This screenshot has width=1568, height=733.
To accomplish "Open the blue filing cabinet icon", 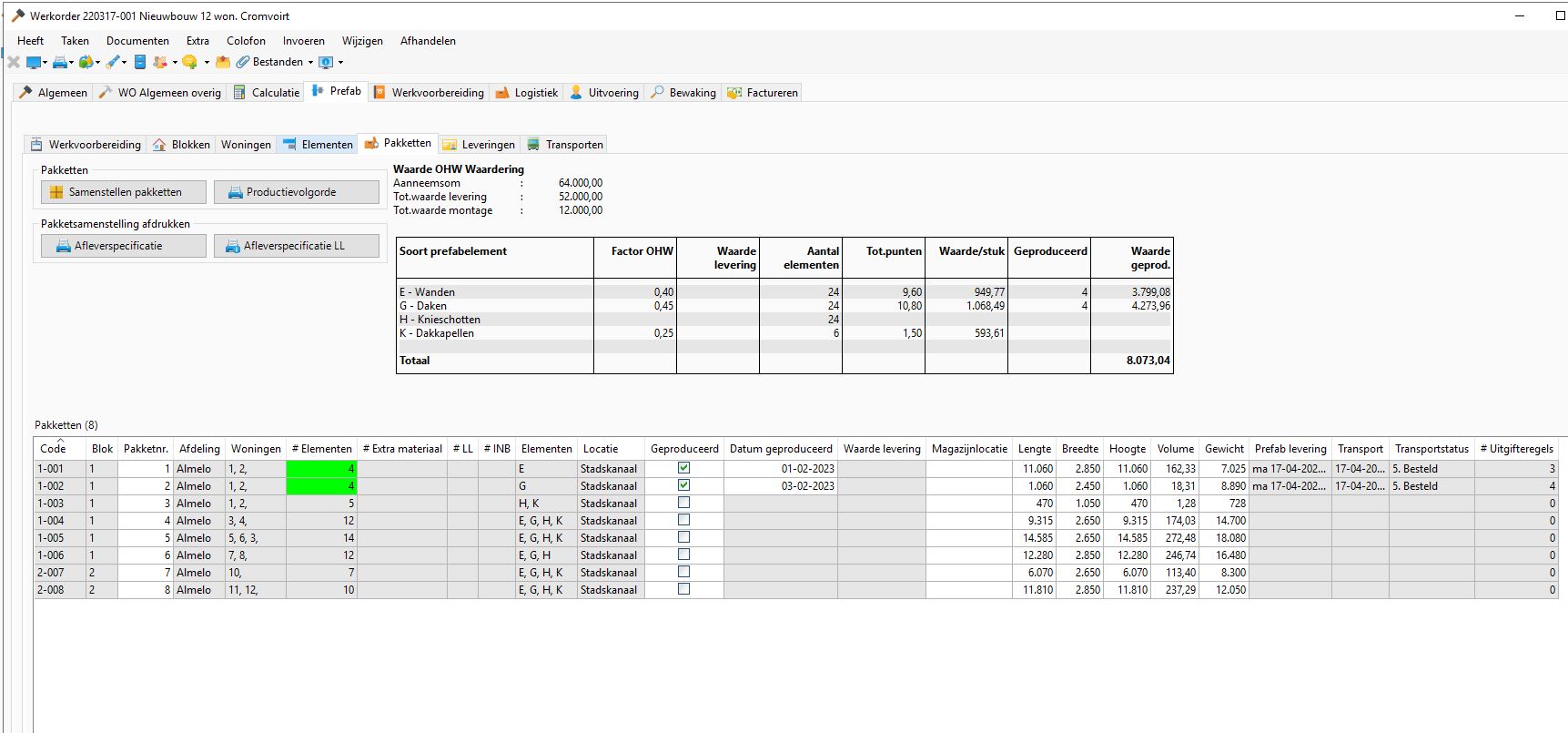I will (139, 63).
